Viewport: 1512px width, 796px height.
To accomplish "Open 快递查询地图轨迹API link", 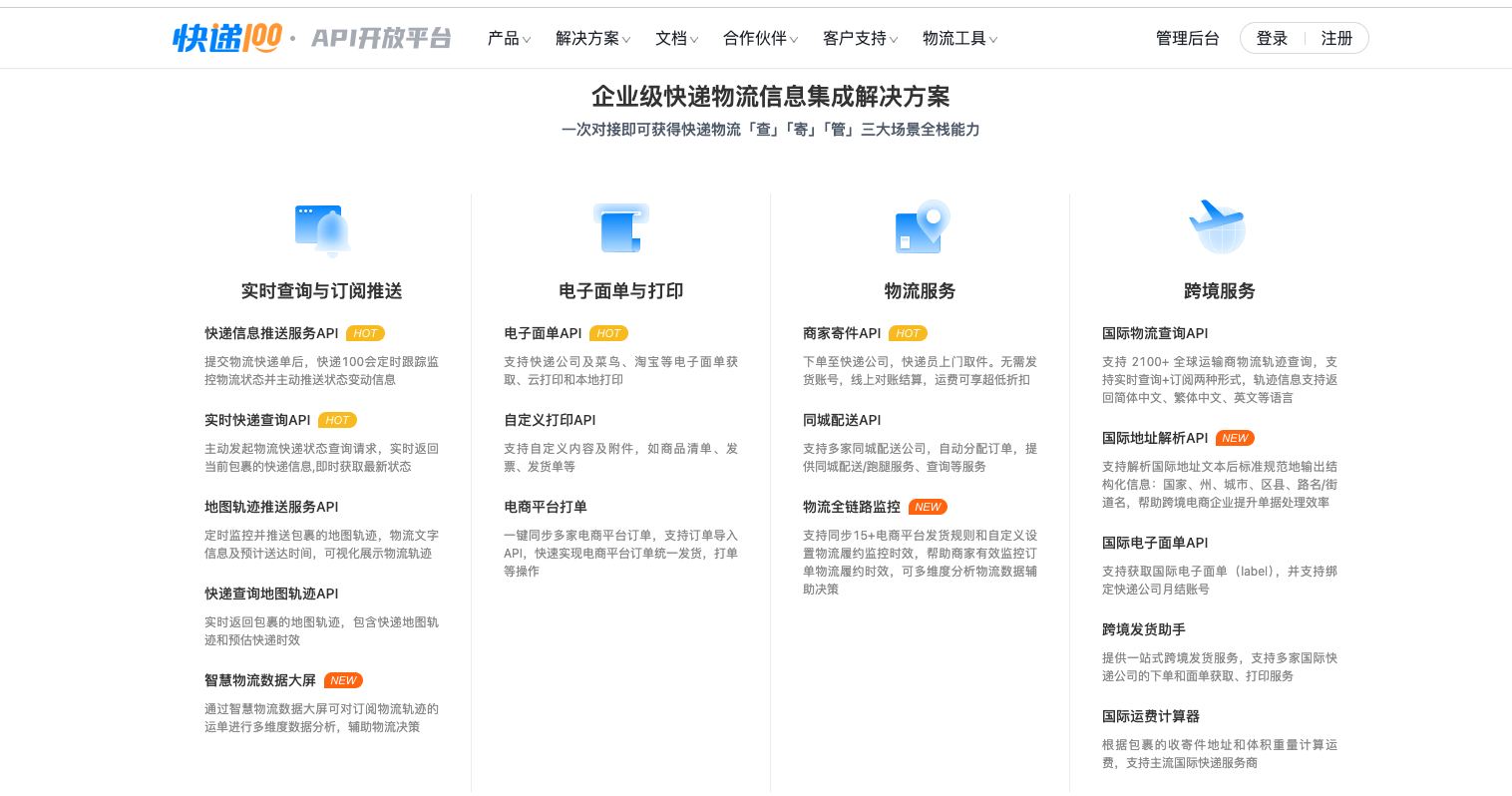I will click(271, 594).
